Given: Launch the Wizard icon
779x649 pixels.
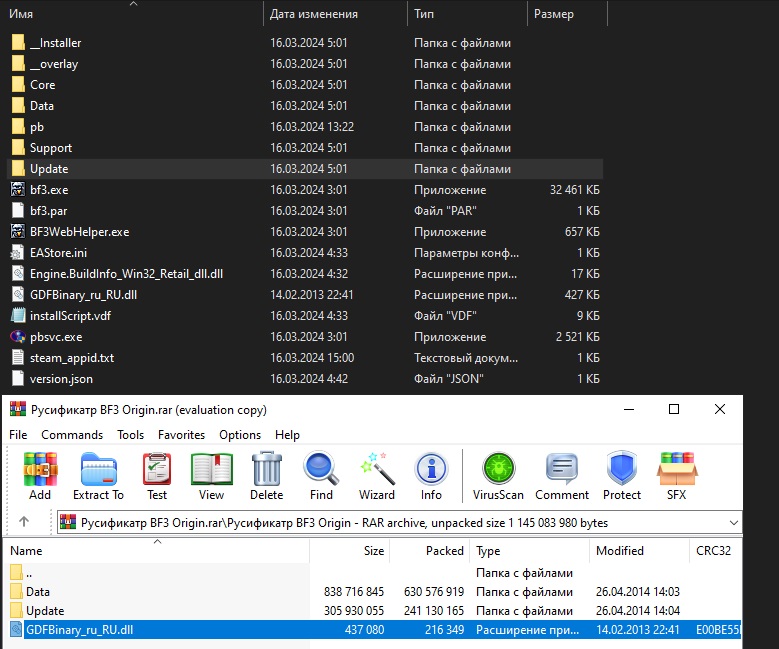Looking at the screenshot, I should pos(377,469).
